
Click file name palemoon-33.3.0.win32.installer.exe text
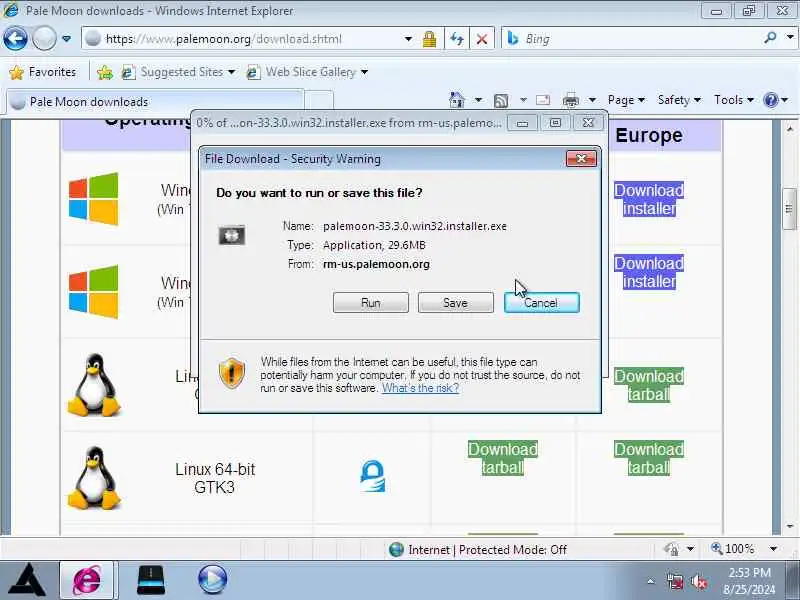point(415,226)
